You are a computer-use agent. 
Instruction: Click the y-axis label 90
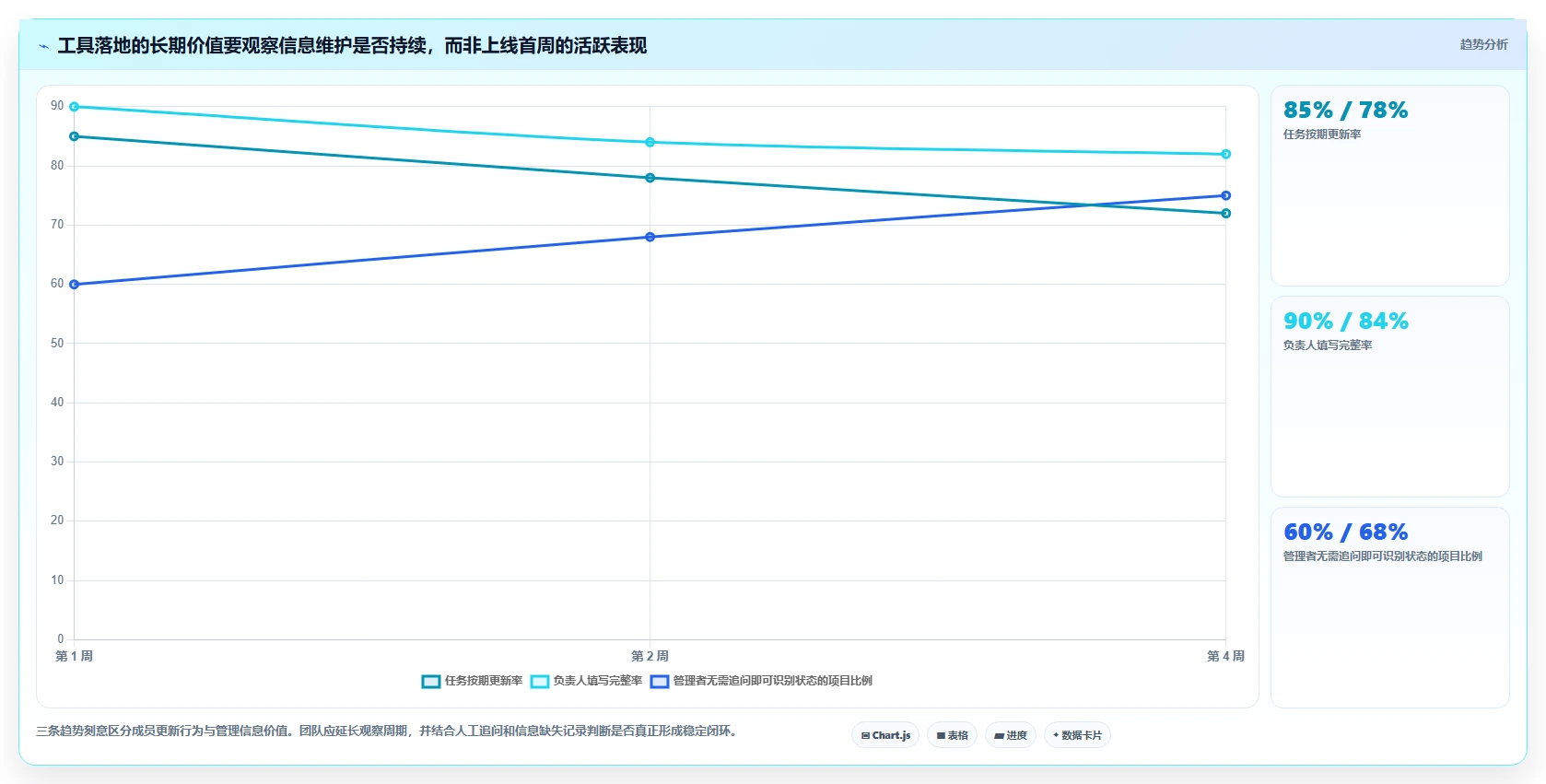[x=57, y=106]
